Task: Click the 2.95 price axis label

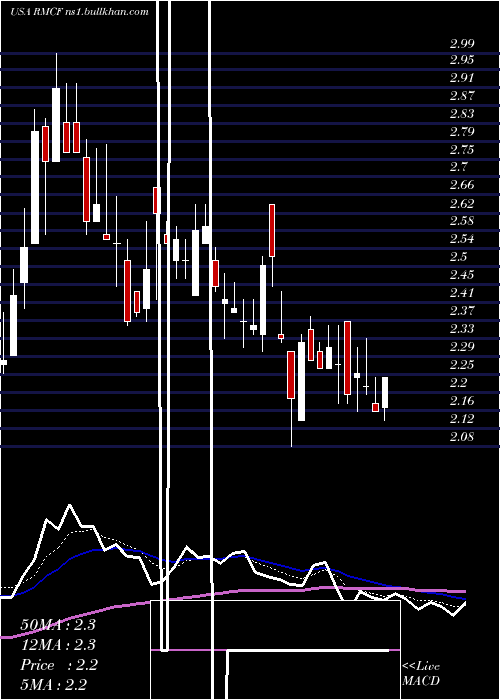Action: coord(462,60)
